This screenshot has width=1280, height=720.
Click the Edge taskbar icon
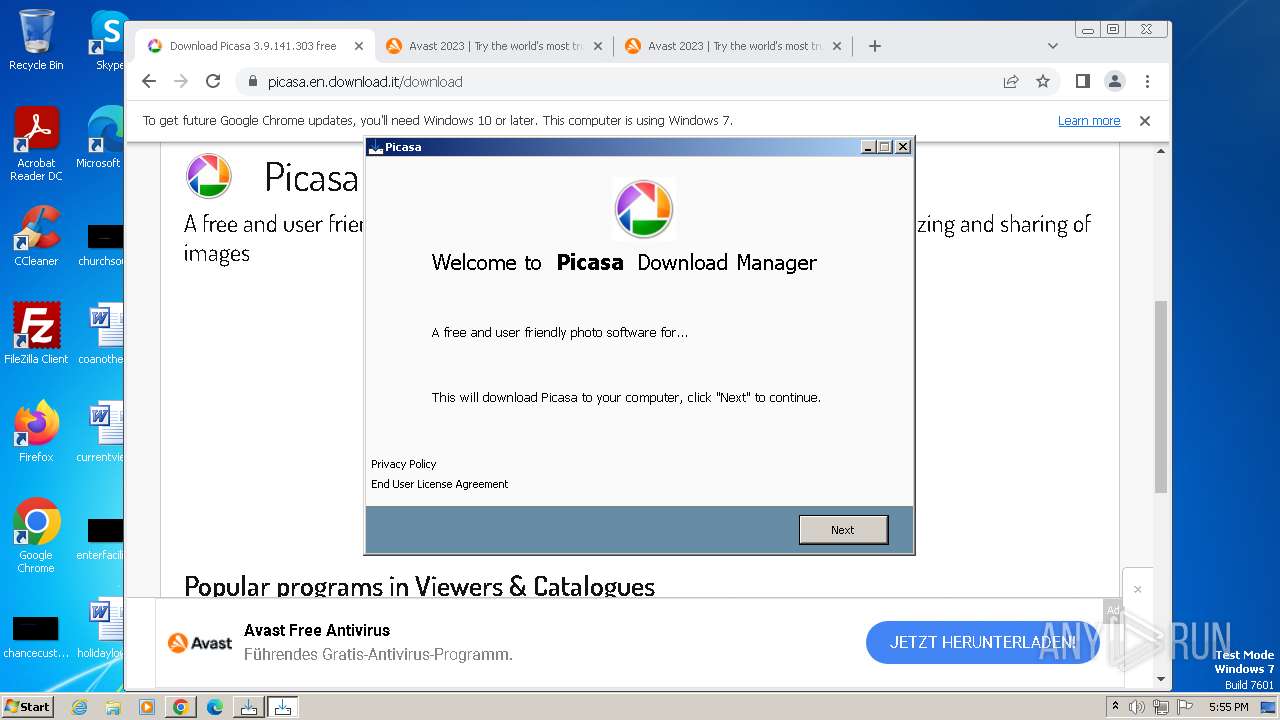click(x=215, y=707)
